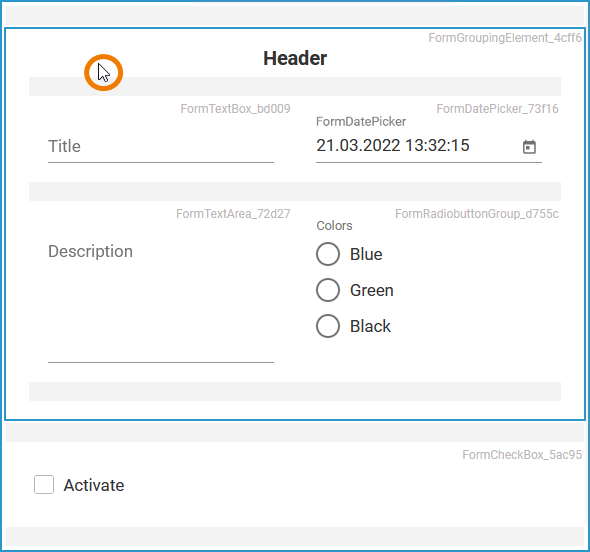This screenshot has height=552, width=590.
Task: Click the FormDatePicker_73f16 identifier label
Action: [x=497, y=109]
